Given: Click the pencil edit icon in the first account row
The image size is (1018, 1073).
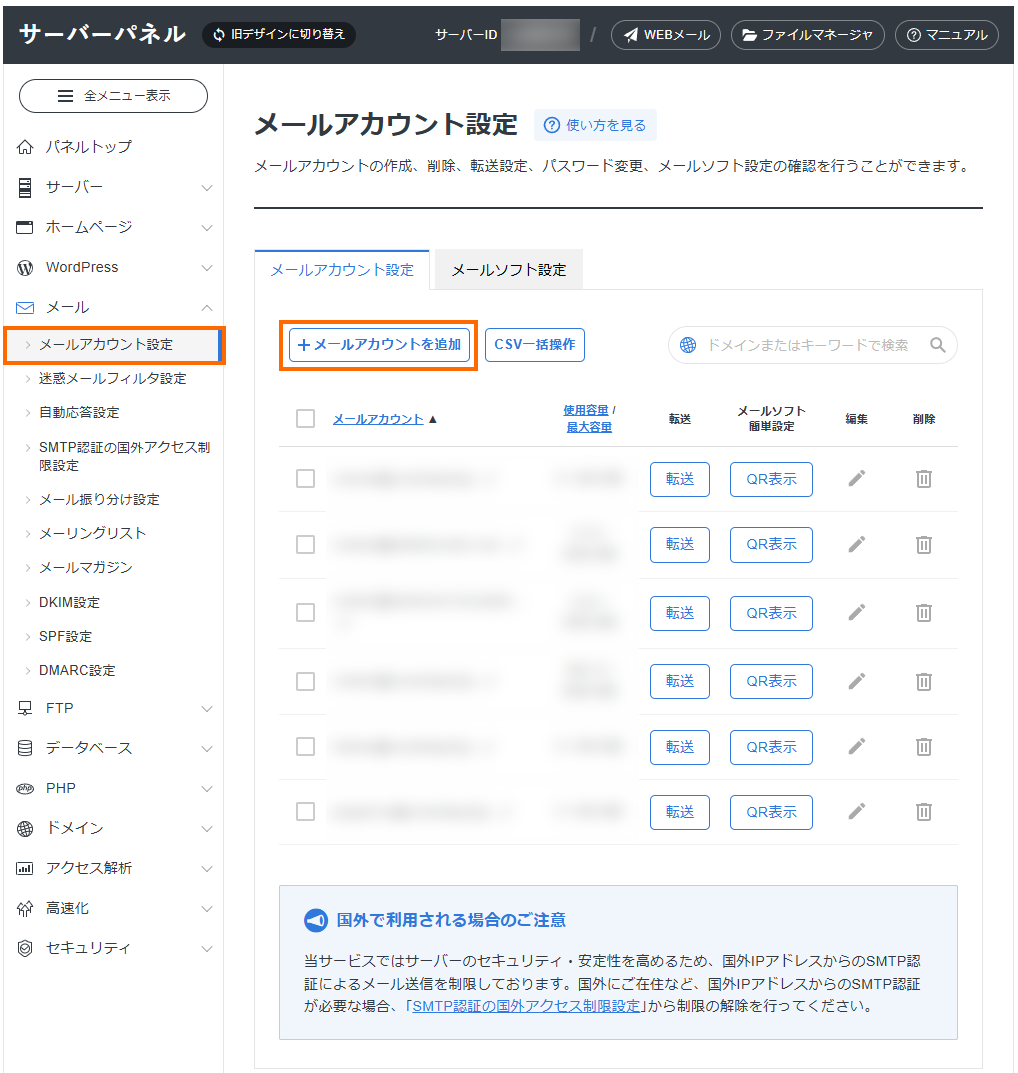Looking at the screenshot, I should (x=857, y=478).
